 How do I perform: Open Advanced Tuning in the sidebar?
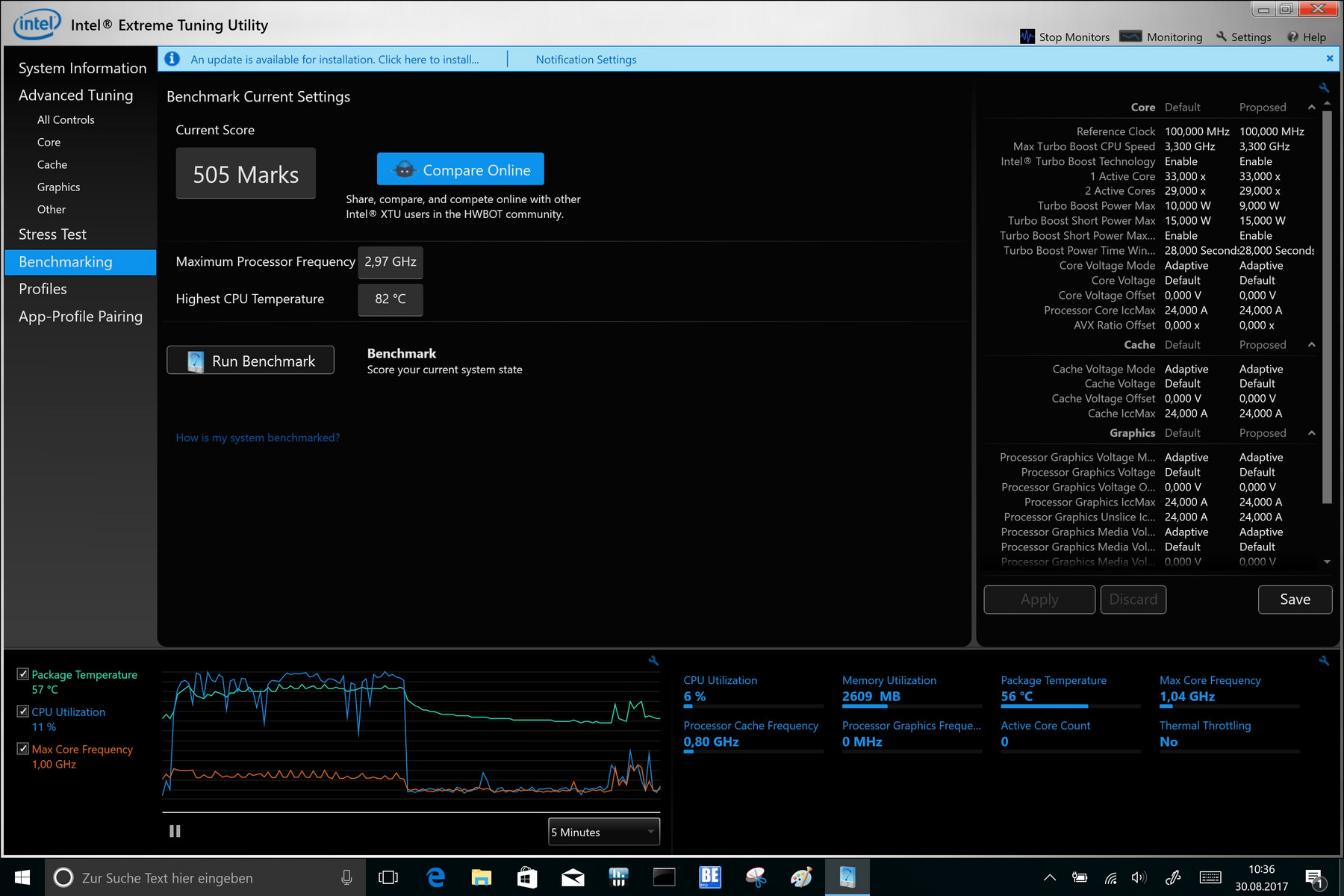(75, 95)
